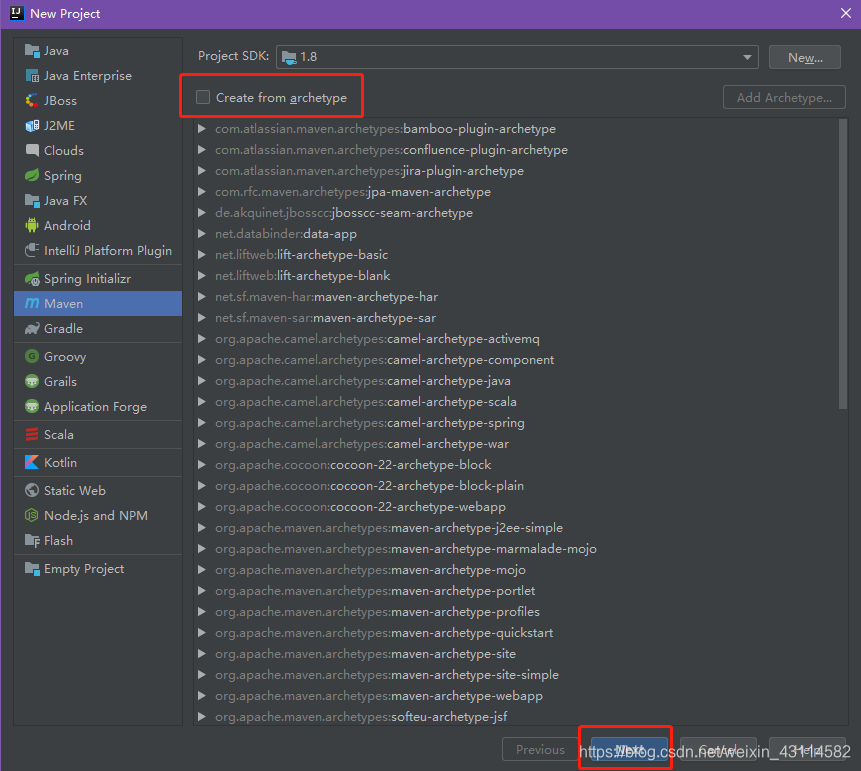This screenshot has height=771, width=861.
Task: Click the Flash icon
Action: pyautogui.click(x=32, y=540)
